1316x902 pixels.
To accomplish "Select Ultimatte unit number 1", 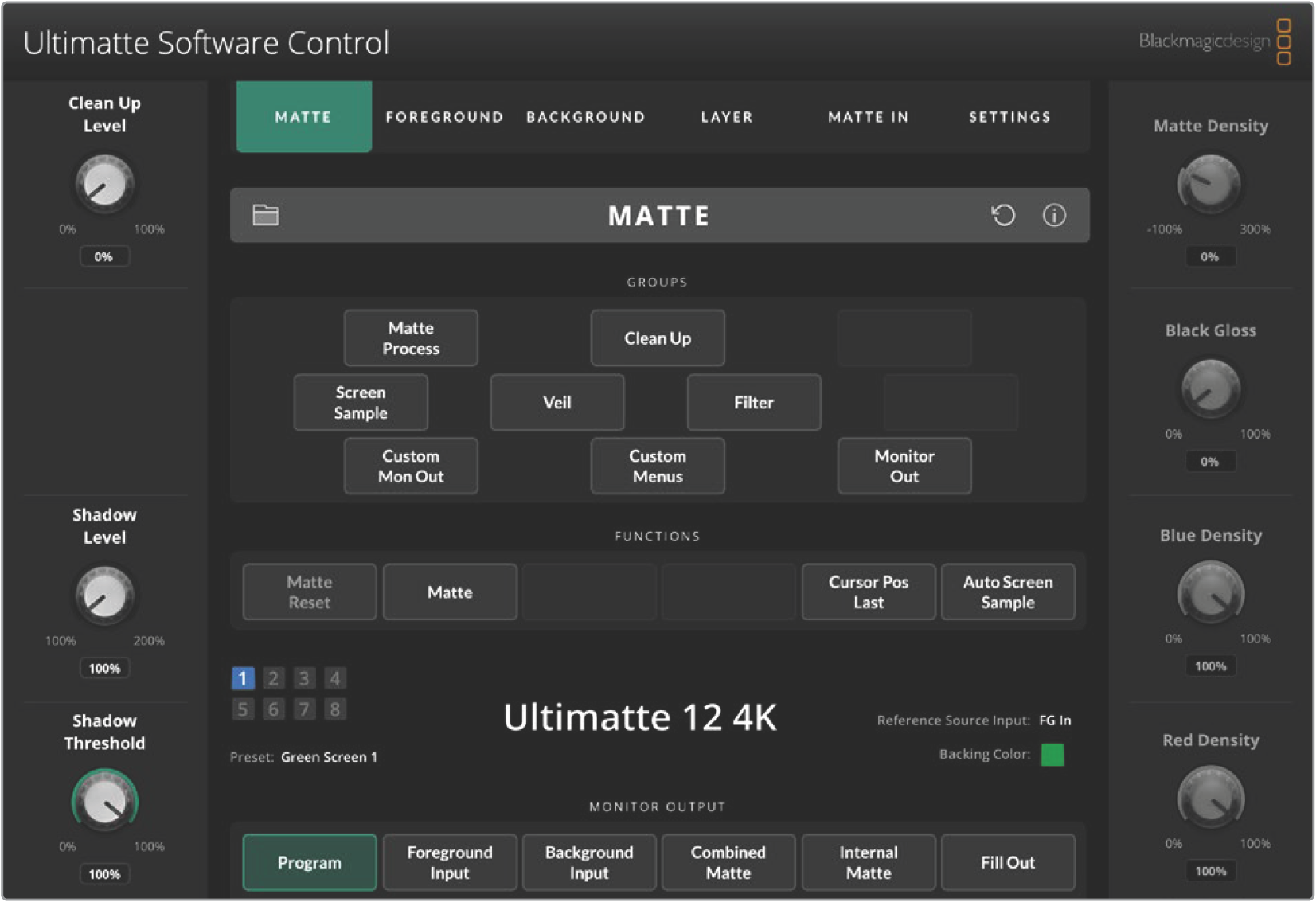I will tap(243, 678).
